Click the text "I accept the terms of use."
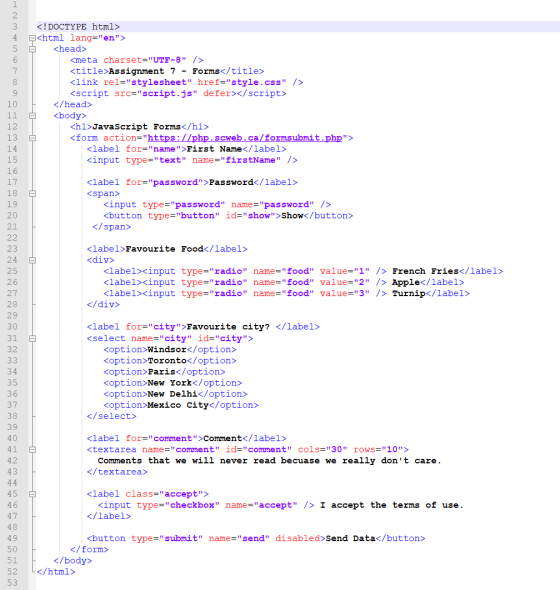The width and height of the screenshot is (560, 590). [392, 505]
